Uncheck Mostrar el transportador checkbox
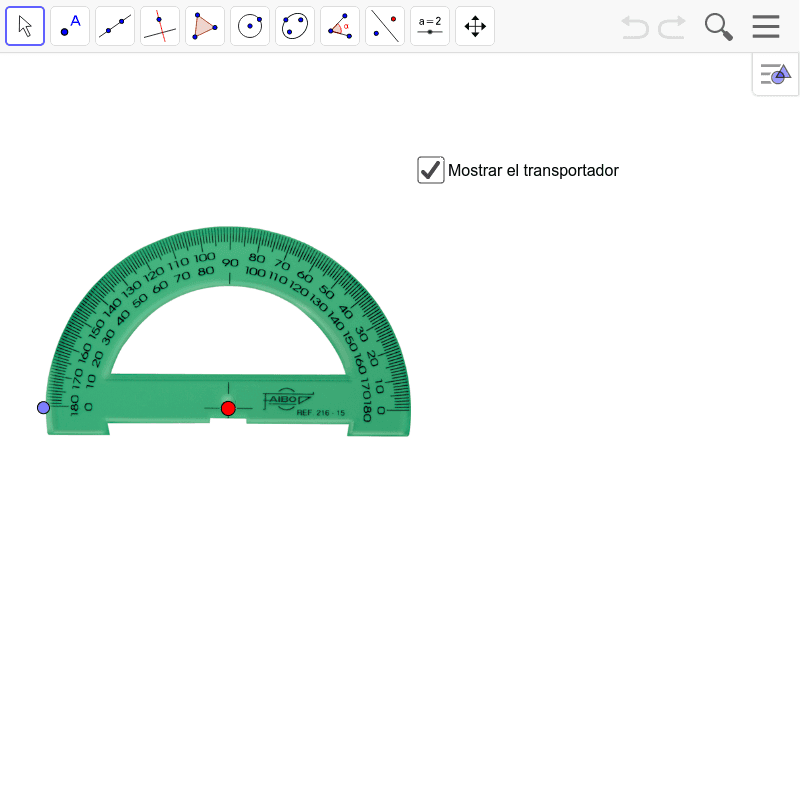 (431, 170)
